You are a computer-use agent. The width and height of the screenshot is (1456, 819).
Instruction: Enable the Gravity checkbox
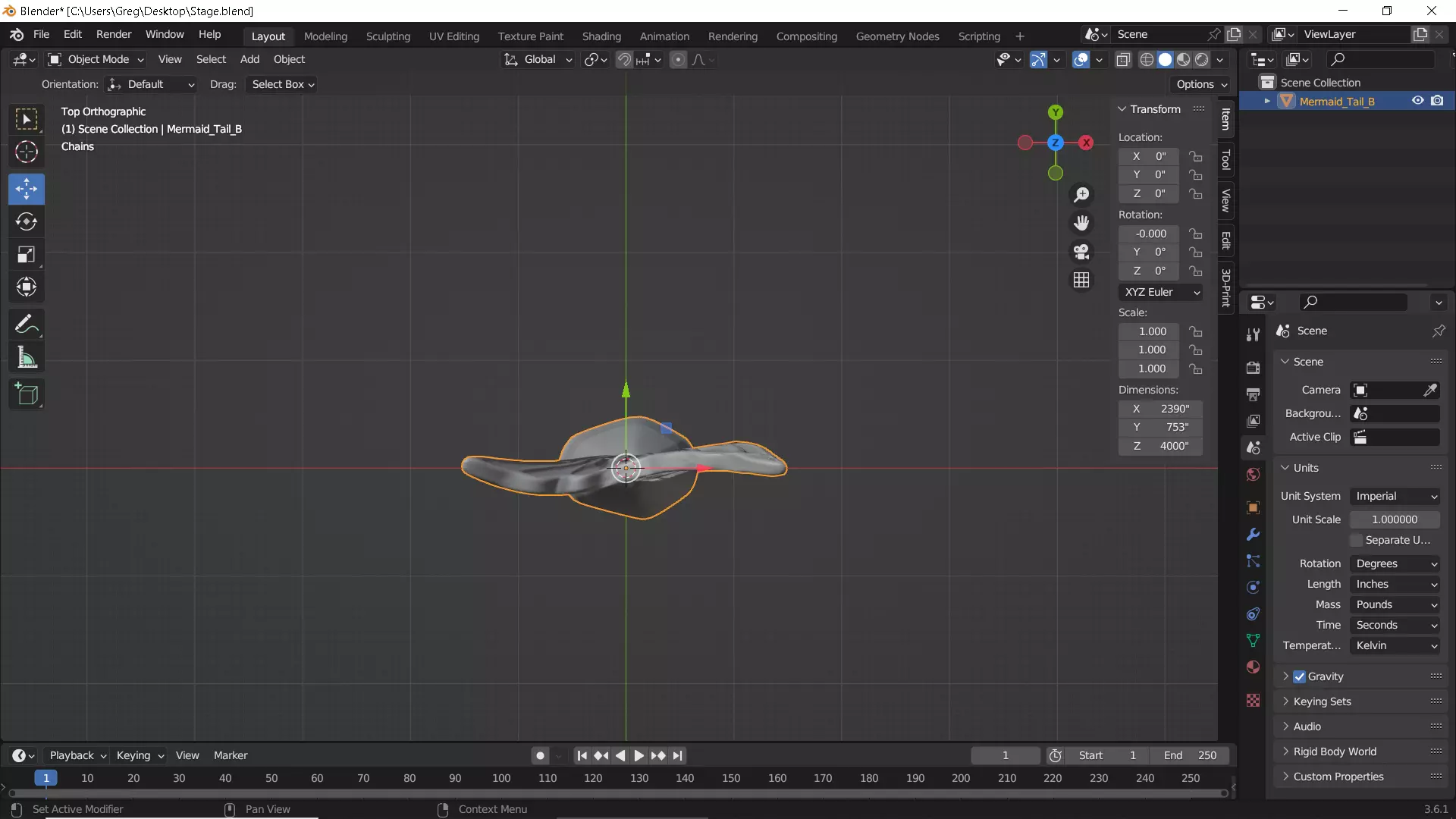(1300, 676)
